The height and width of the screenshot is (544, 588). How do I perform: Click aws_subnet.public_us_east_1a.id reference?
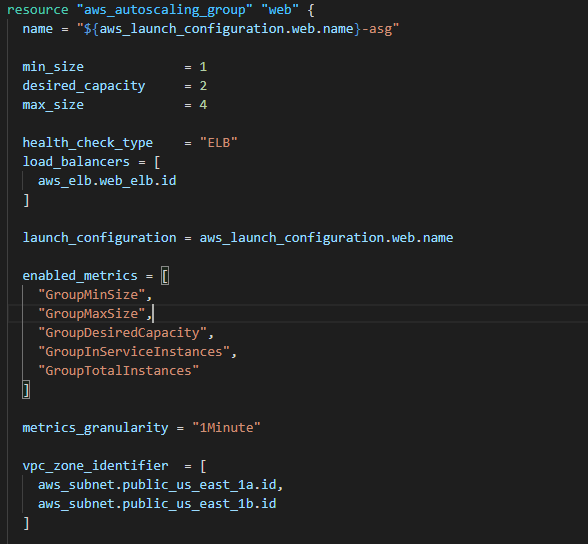[157, 486]
